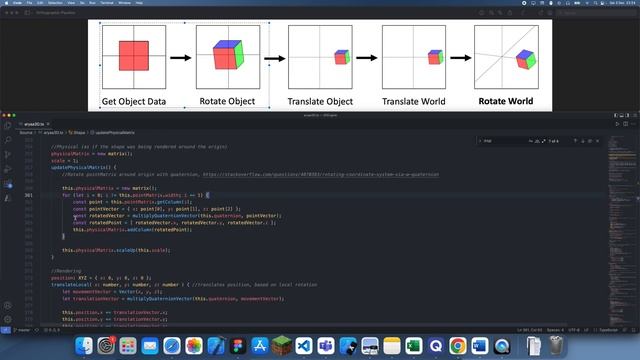Open the Explorer view in VS Code

pos(7,125)
